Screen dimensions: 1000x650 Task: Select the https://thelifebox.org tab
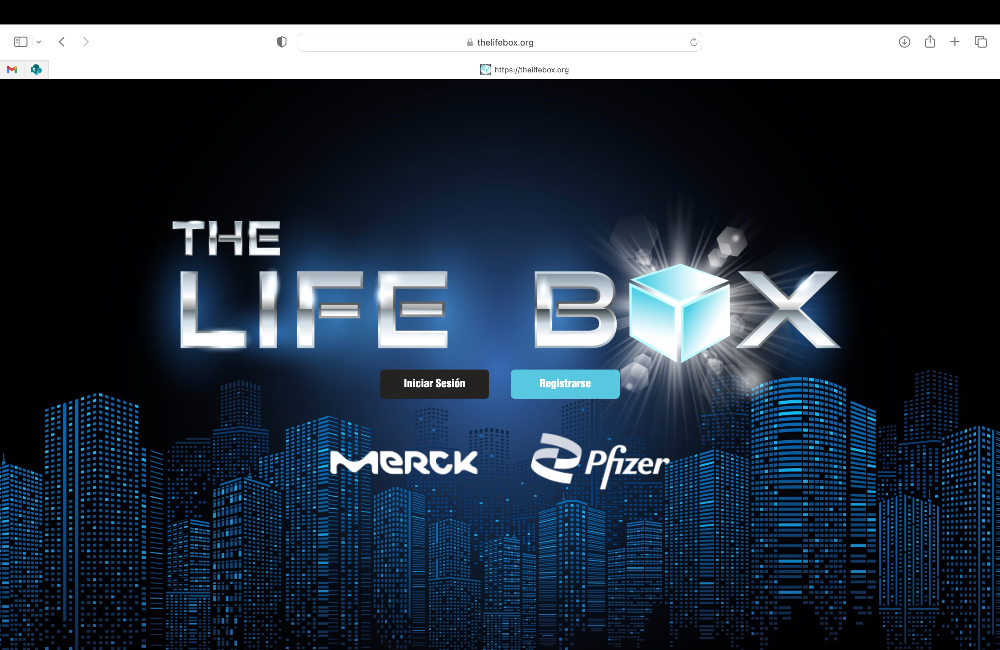[524, 70]
